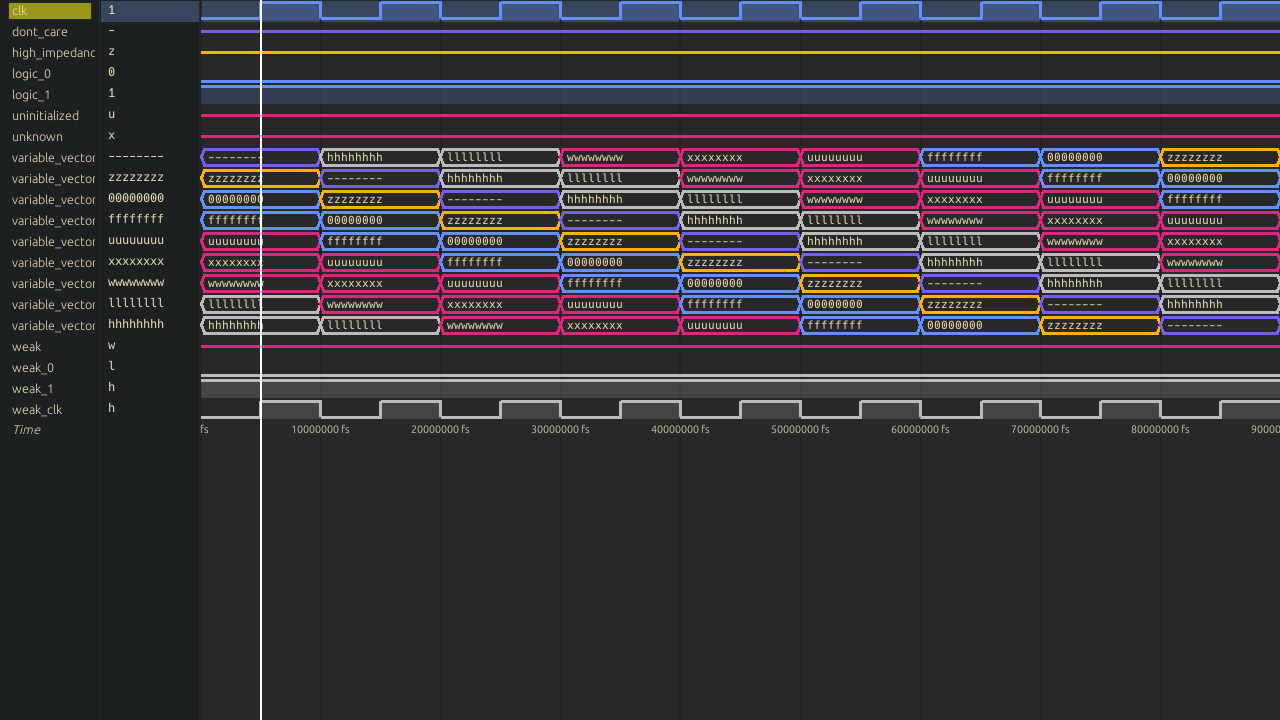The height and width of the screenshot is (720, 1280).
Task: Click the white cursor line in the waveform
Action: coord(261,360)
